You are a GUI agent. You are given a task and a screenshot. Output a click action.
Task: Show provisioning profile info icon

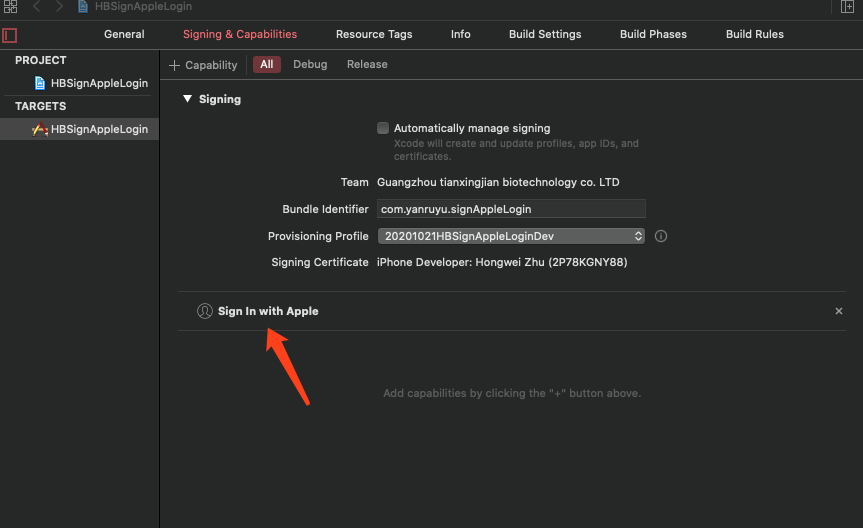click(x=660, y=236)
